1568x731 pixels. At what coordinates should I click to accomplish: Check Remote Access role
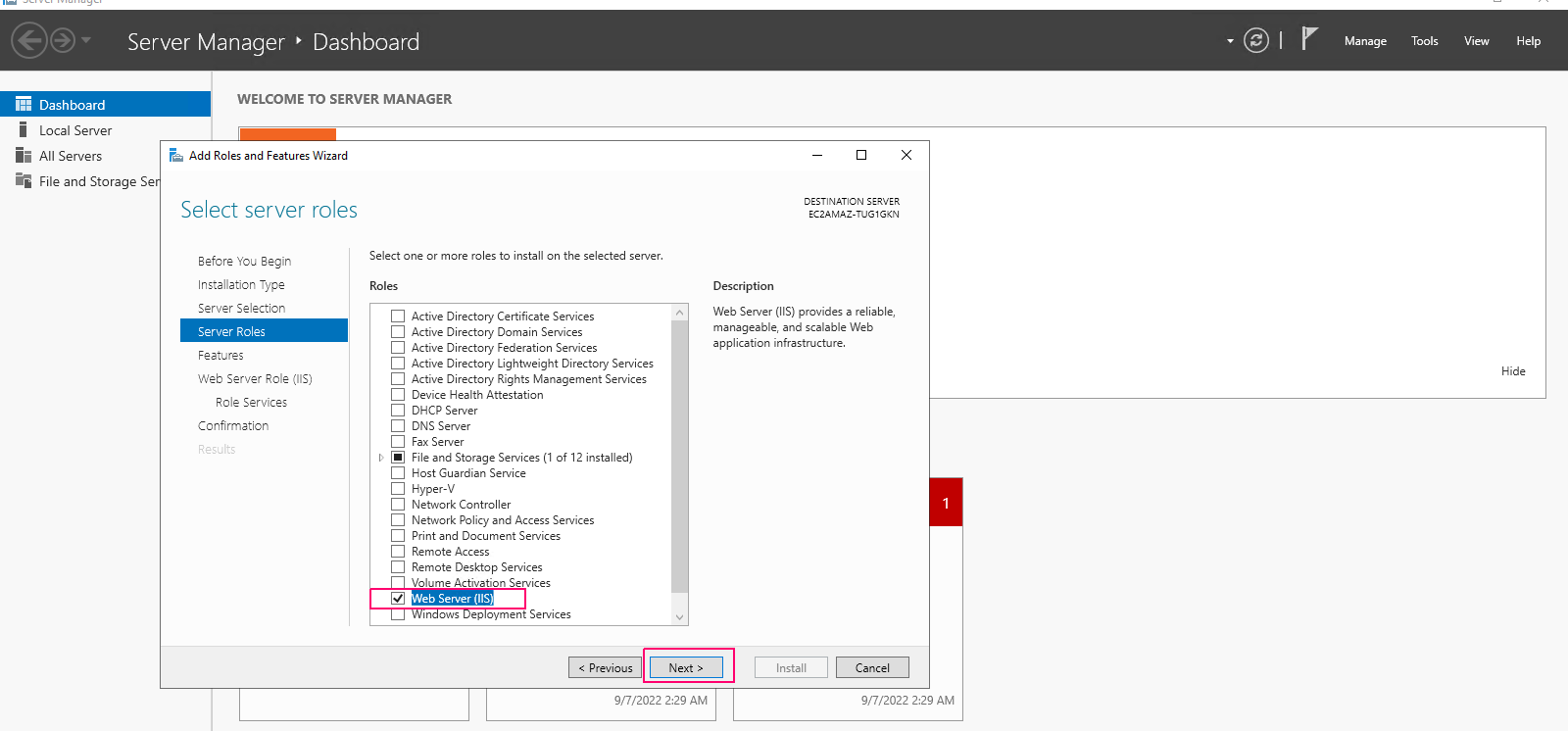[x=398, y=552]
